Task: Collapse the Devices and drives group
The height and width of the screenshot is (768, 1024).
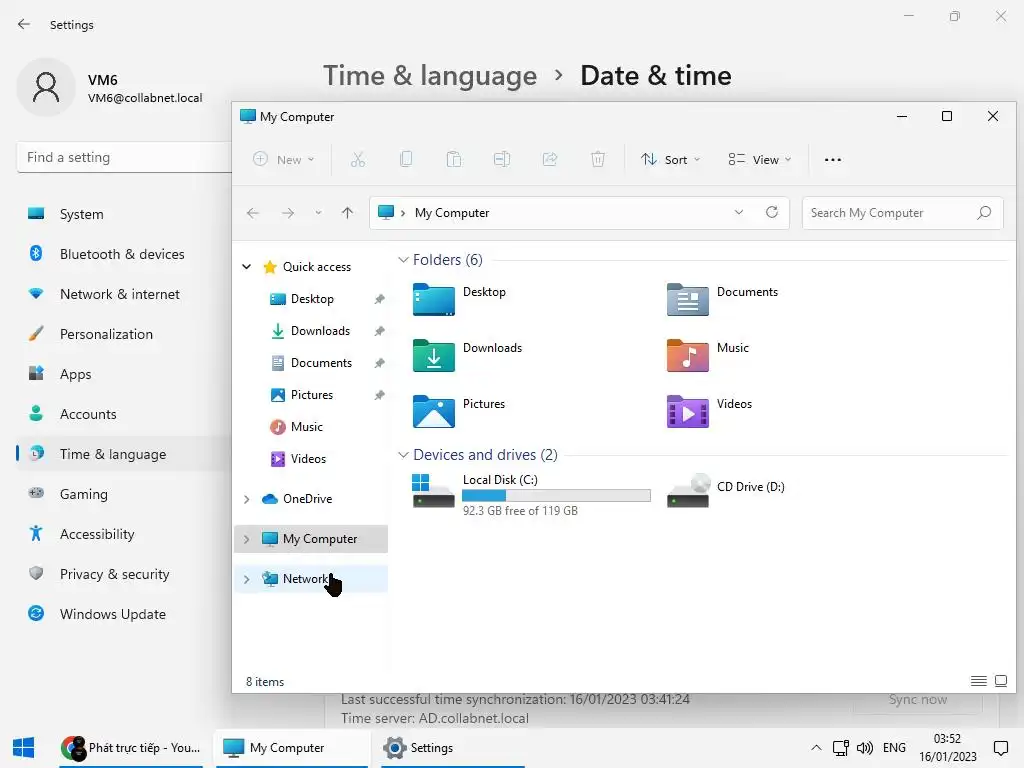Action: (403, 455)
